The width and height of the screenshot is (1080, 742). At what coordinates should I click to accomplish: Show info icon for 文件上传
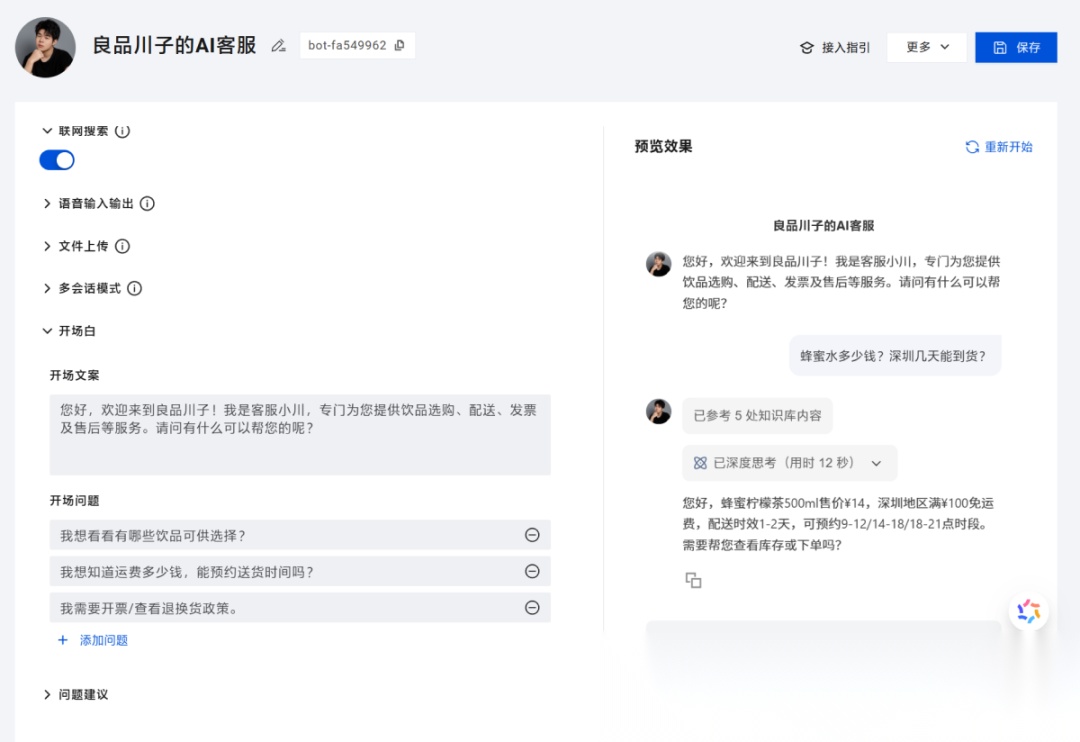point(122,246)
